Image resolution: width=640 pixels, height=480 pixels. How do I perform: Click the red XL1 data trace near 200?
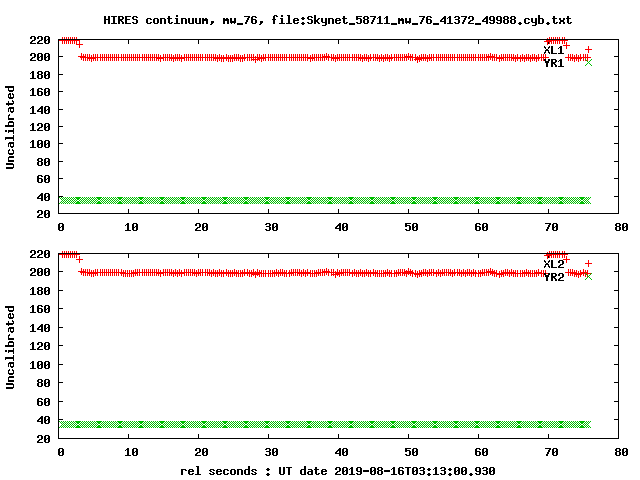(312, 58)
